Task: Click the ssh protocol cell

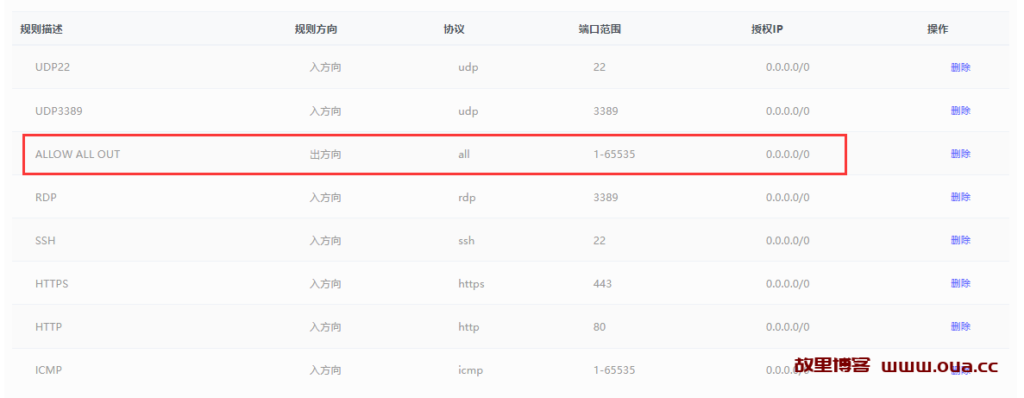Action: [x=466, y=240]
